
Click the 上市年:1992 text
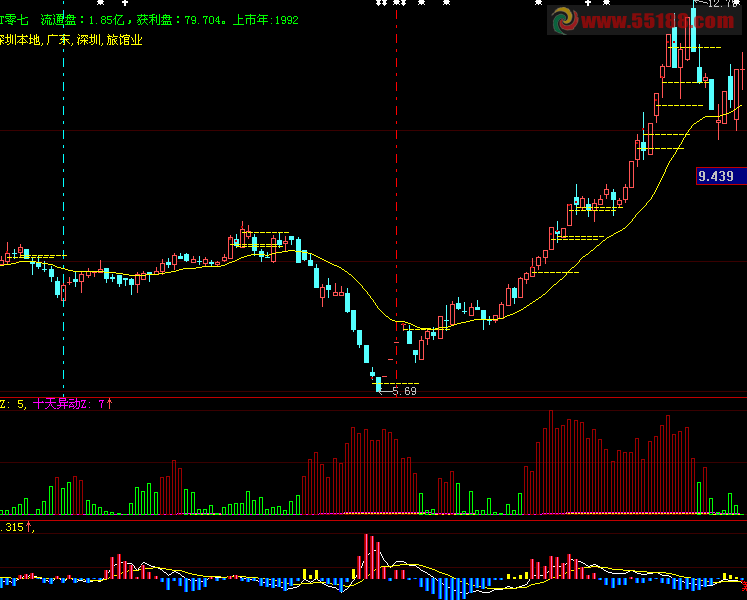(265, 20)
